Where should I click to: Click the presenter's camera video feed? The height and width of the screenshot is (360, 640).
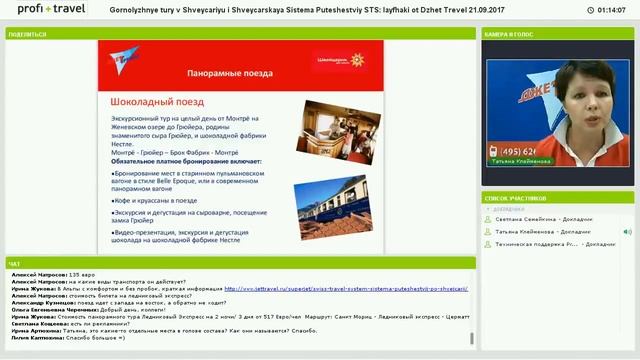[x=558, y=113]
